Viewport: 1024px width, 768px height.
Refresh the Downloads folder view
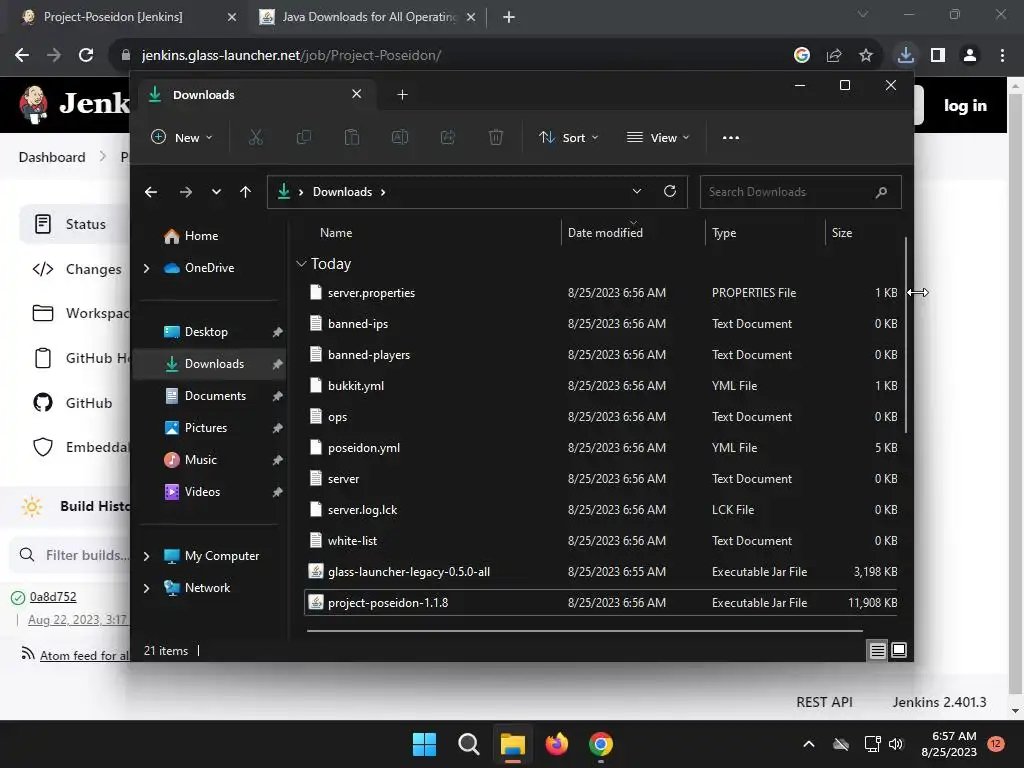(669, 191)
